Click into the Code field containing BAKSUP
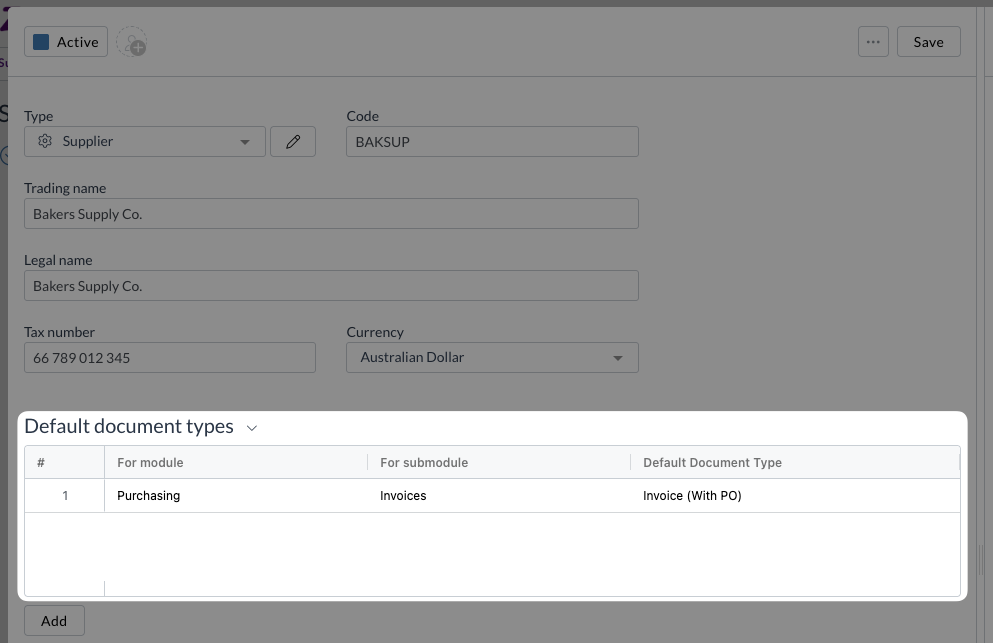Viewport: 993px width, 643px height. coord(492,142)
